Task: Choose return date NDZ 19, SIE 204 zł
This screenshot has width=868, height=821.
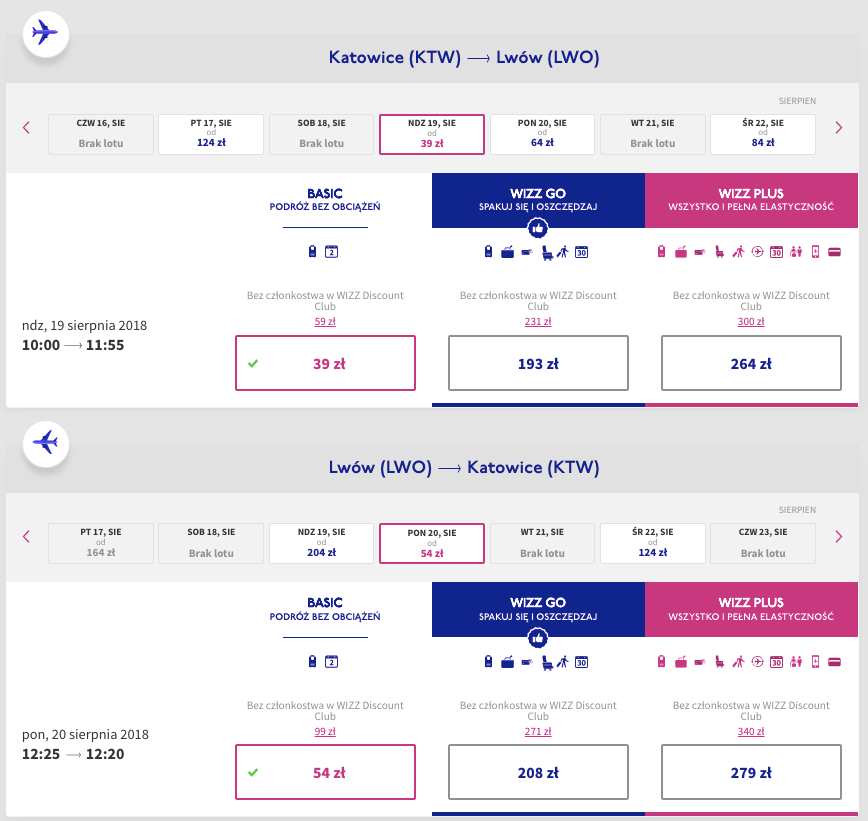Action: 322,543
